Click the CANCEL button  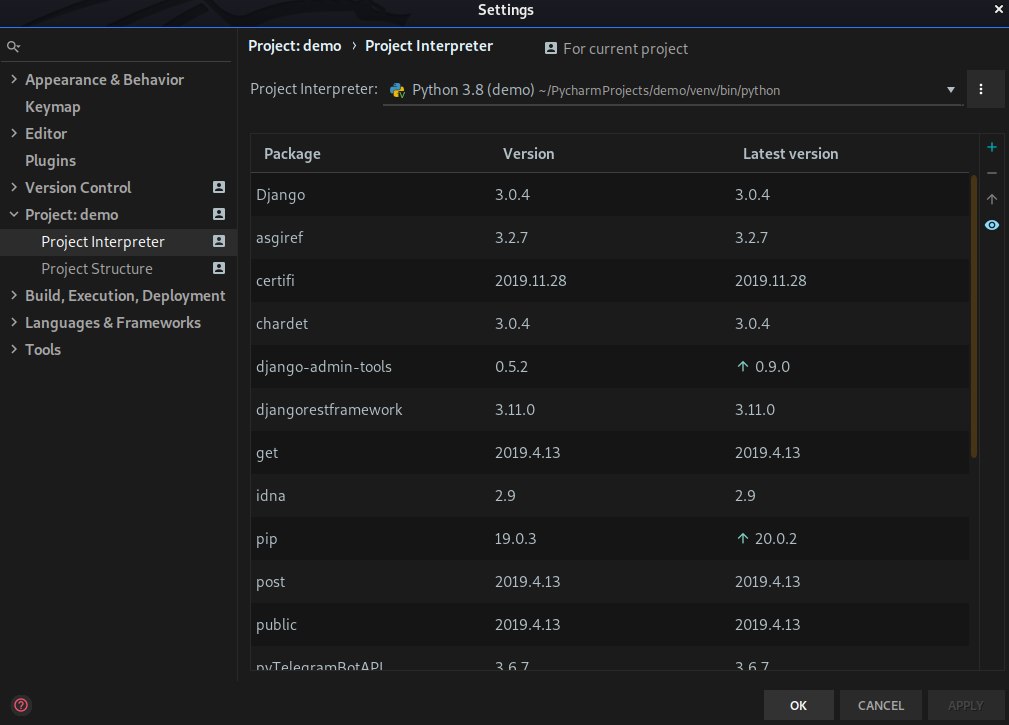pyautogui.click(x=881, y=705)
